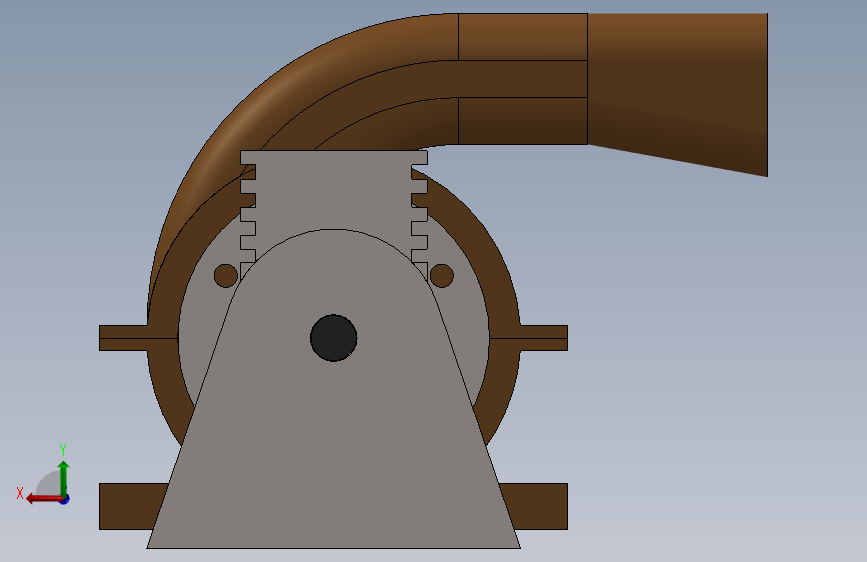Select the gray toothed neck above bracket

click(333, 191)
